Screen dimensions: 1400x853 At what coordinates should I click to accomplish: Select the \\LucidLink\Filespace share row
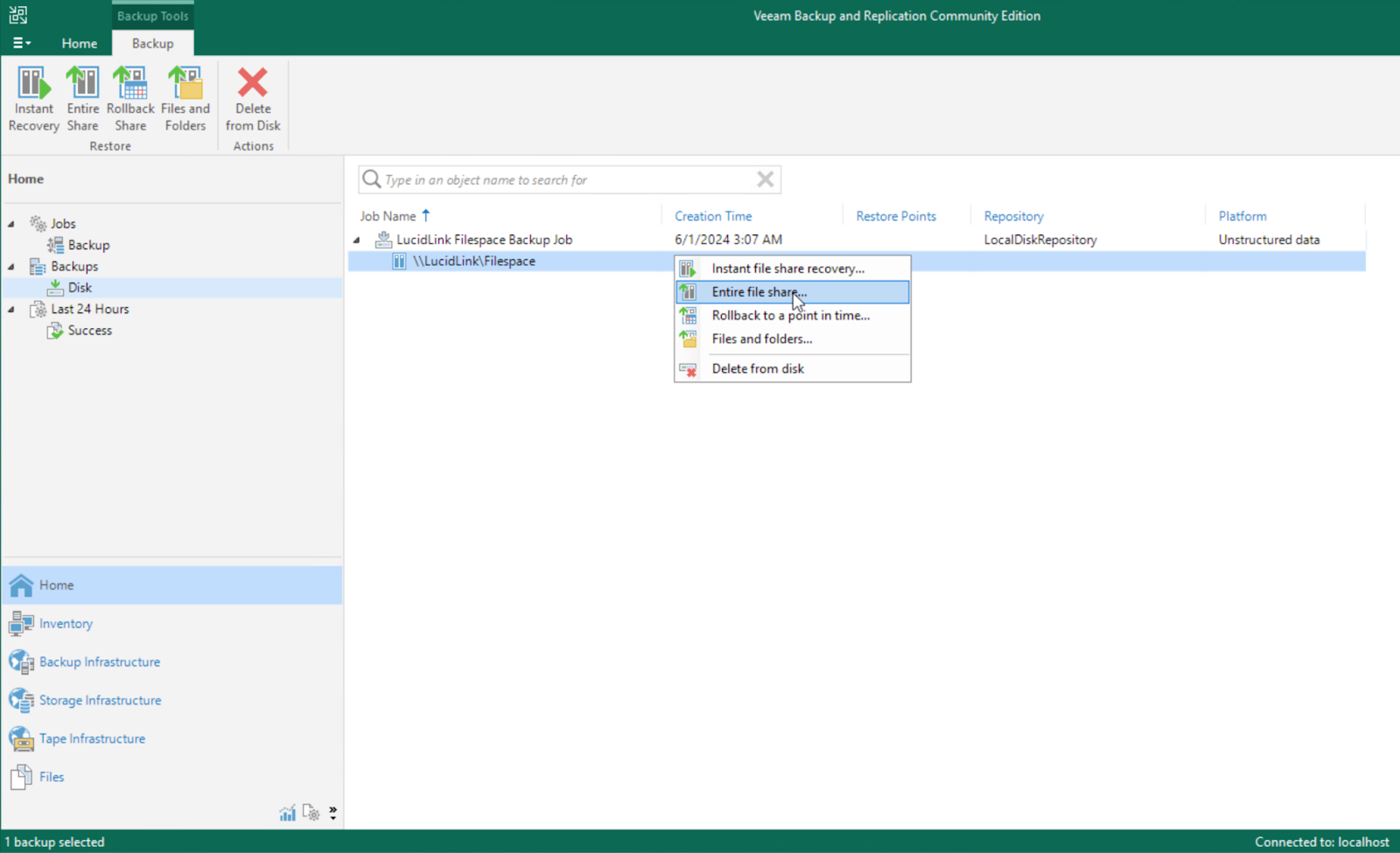coord(857,261)
